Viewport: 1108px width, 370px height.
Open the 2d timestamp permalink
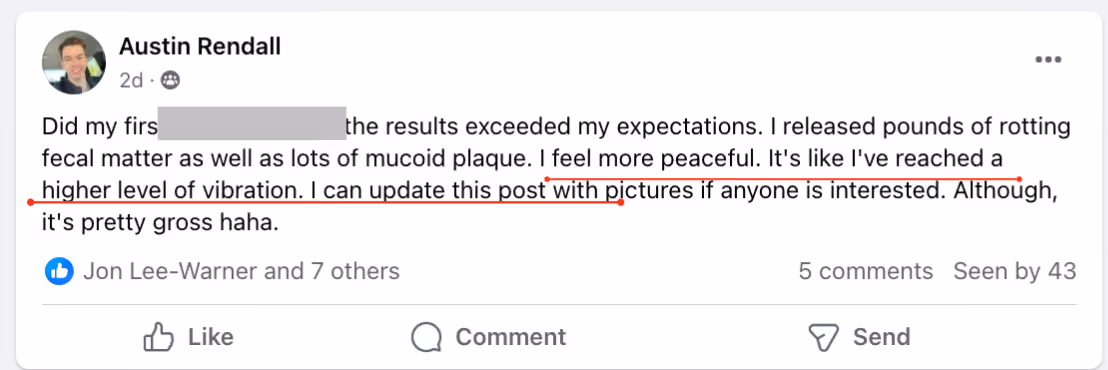tap(131, 80)
